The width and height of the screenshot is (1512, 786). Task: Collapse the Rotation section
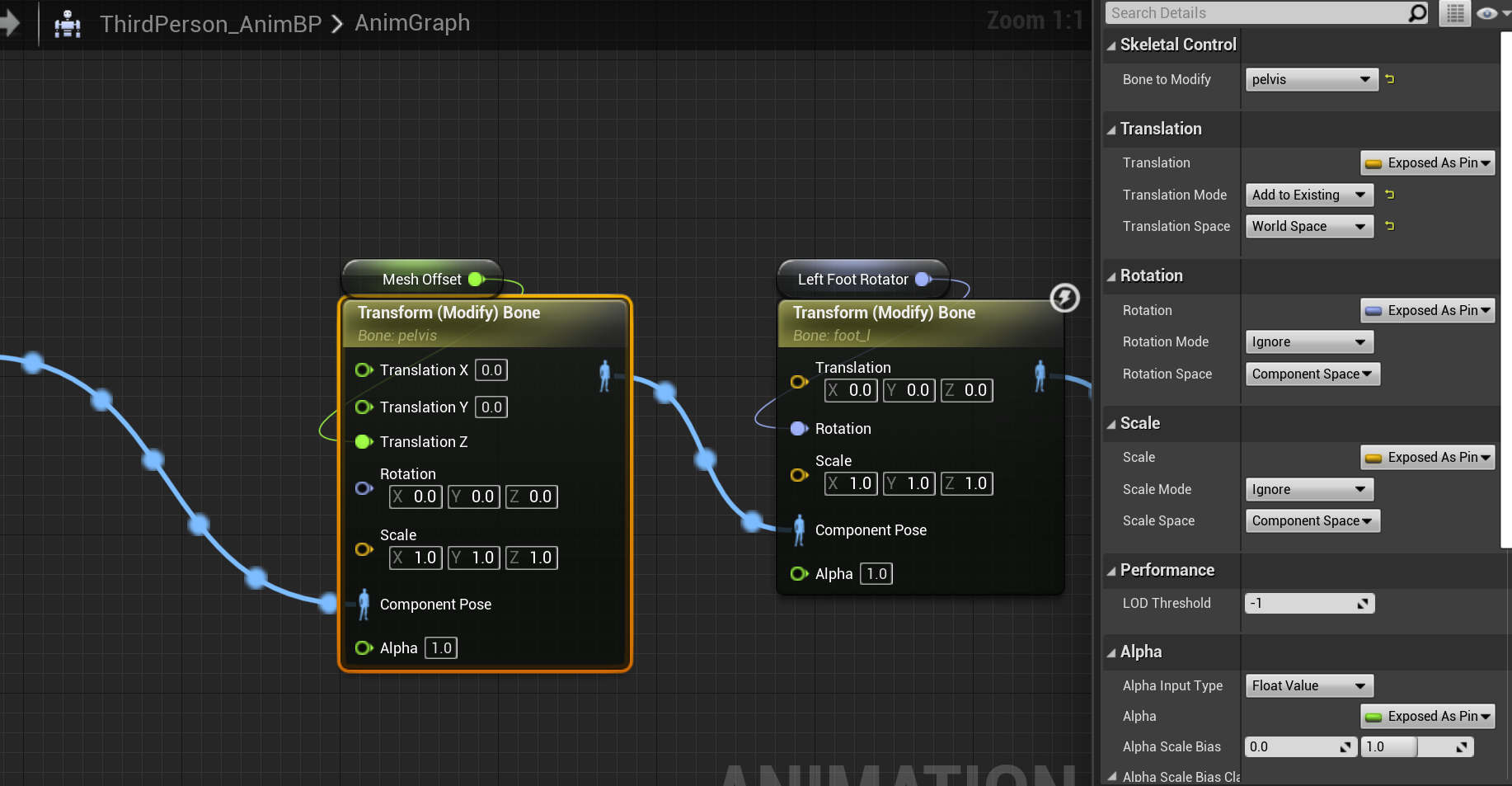click(x=1111, y=276)
